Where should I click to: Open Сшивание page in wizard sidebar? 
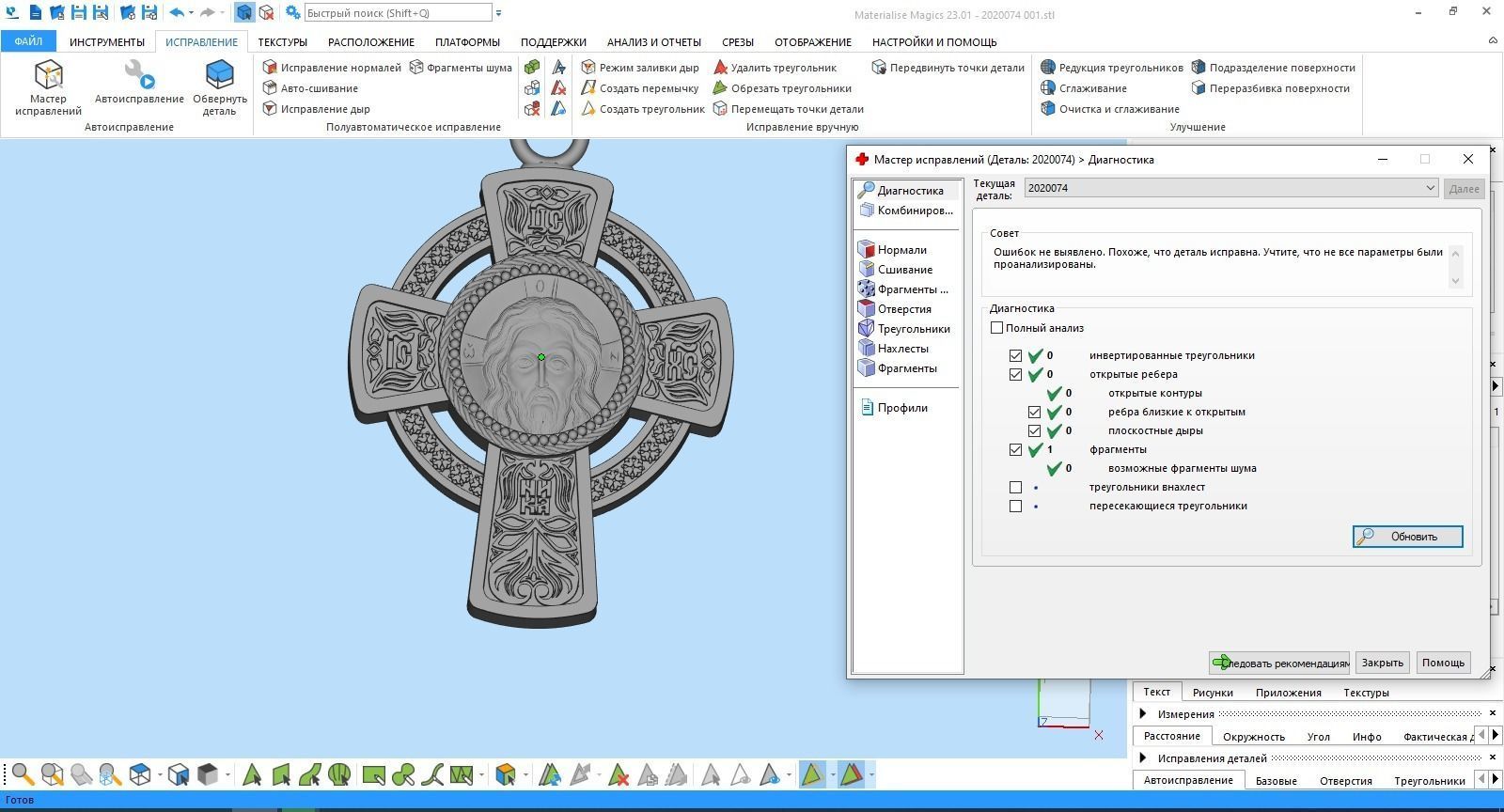(905, 270)
